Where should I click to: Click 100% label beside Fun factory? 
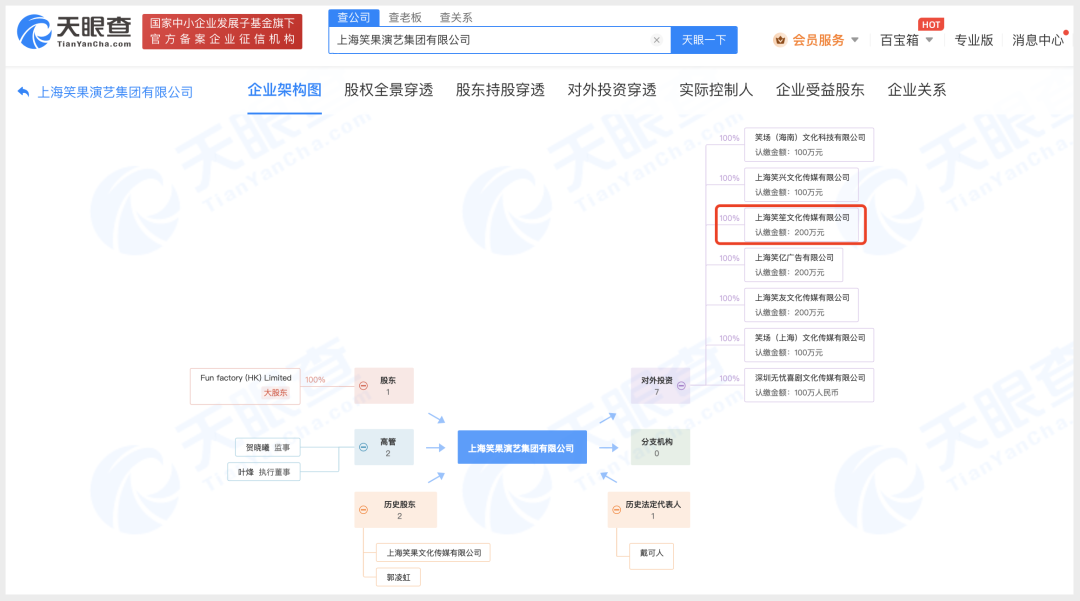point(315,380)
